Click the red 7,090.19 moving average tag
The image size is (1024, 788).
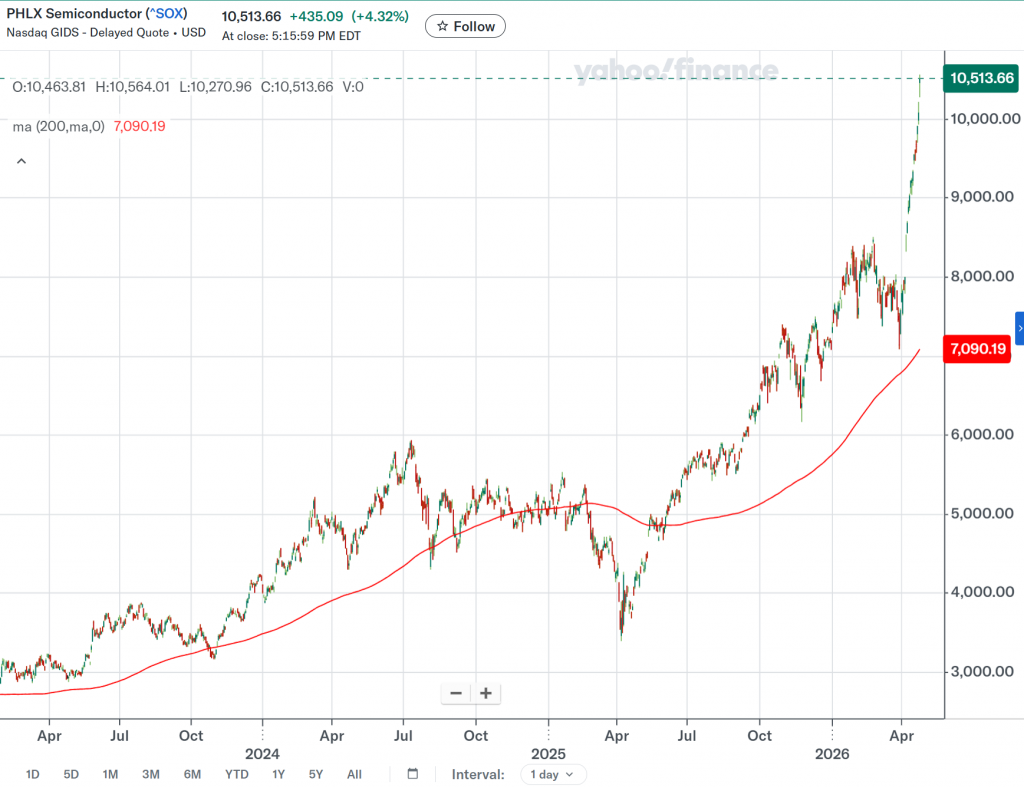(976, 349)
